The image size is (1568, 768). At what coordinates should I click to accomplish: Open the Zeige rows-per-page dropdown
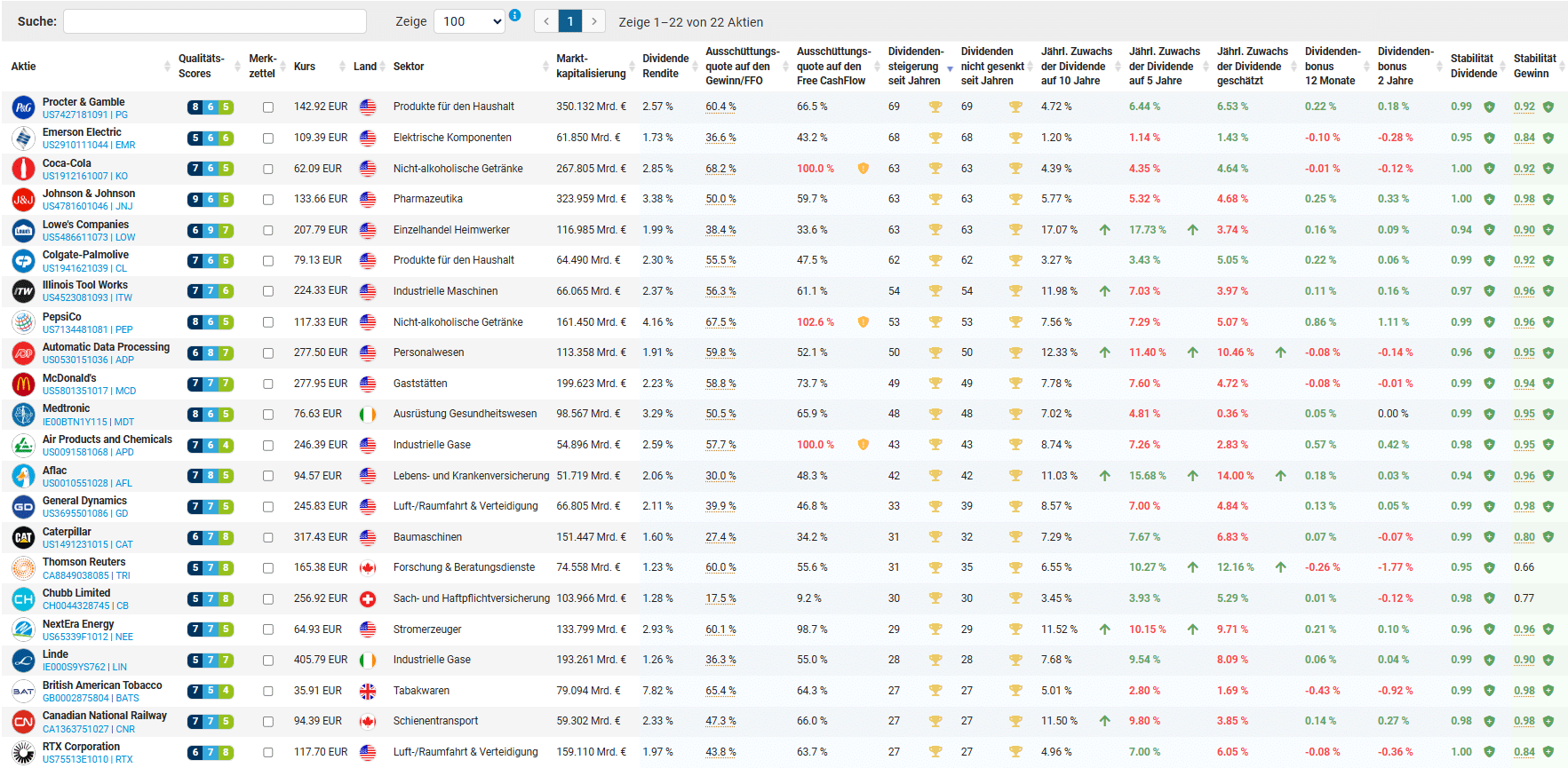click(x=469, y=21)
